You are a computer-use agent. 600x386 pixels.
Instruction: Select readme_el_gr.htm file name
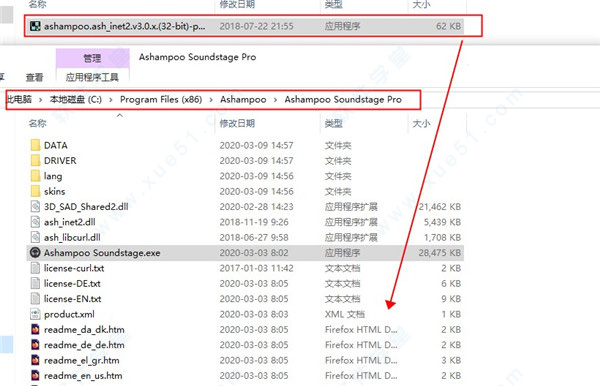(82, 360)
